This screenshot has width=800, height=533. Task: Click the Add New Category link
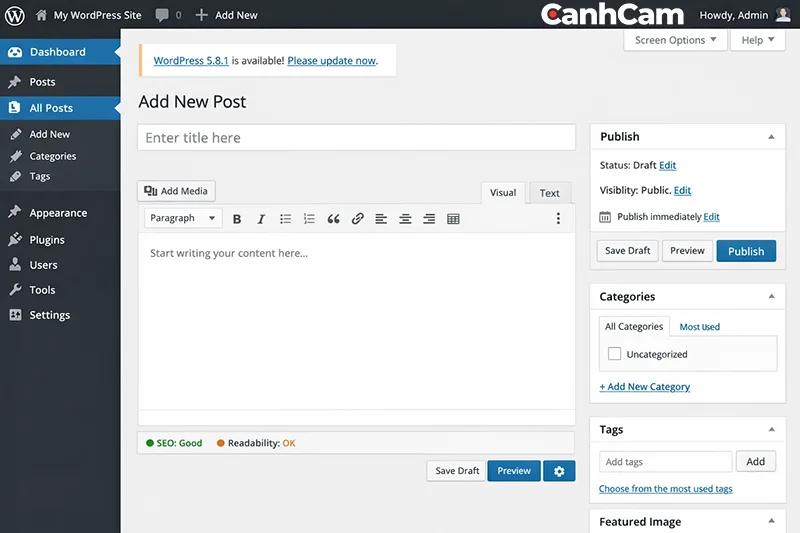click(x=645, y=387)
